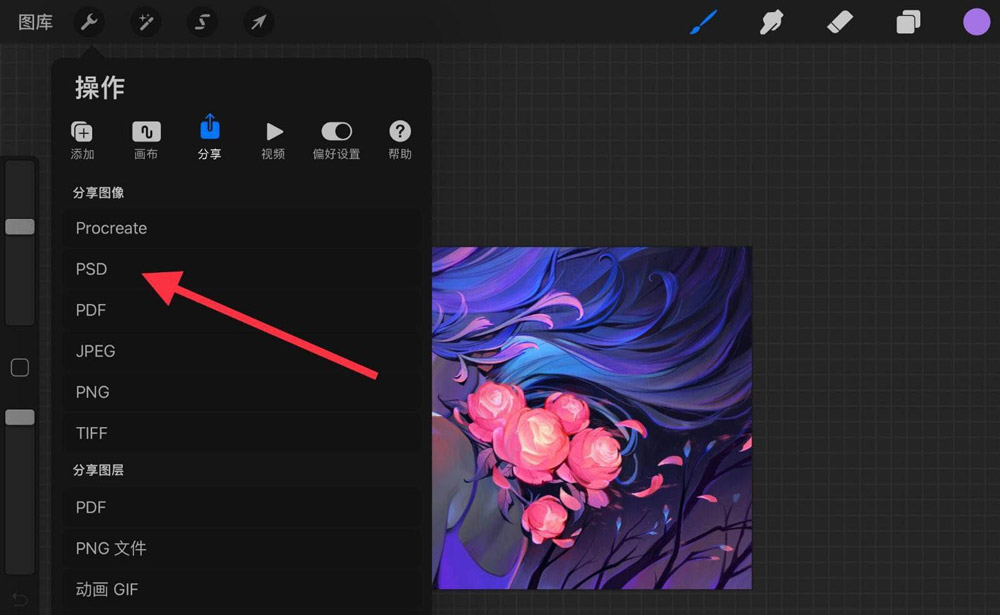Image resolution: width=1000 pixels, height=615 pixels.
Task: Open the Layers panel icon
Action: tap(908, 21)
